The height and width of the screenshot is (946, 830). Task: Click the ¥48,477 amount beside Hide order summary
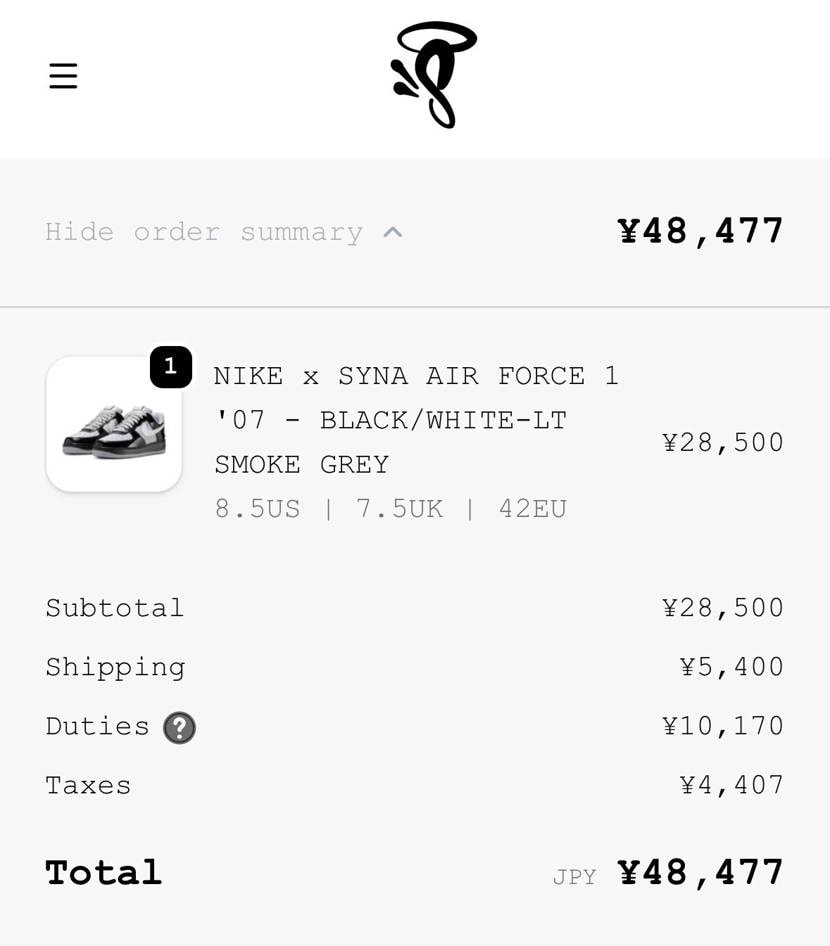(x=701, y=231)
